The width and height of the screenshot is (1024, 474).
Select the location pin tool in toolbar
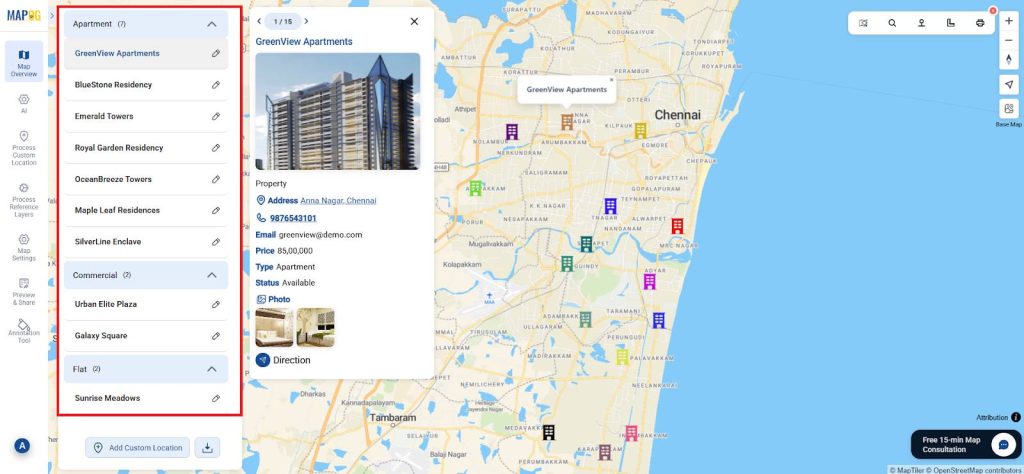pos(921,23)
